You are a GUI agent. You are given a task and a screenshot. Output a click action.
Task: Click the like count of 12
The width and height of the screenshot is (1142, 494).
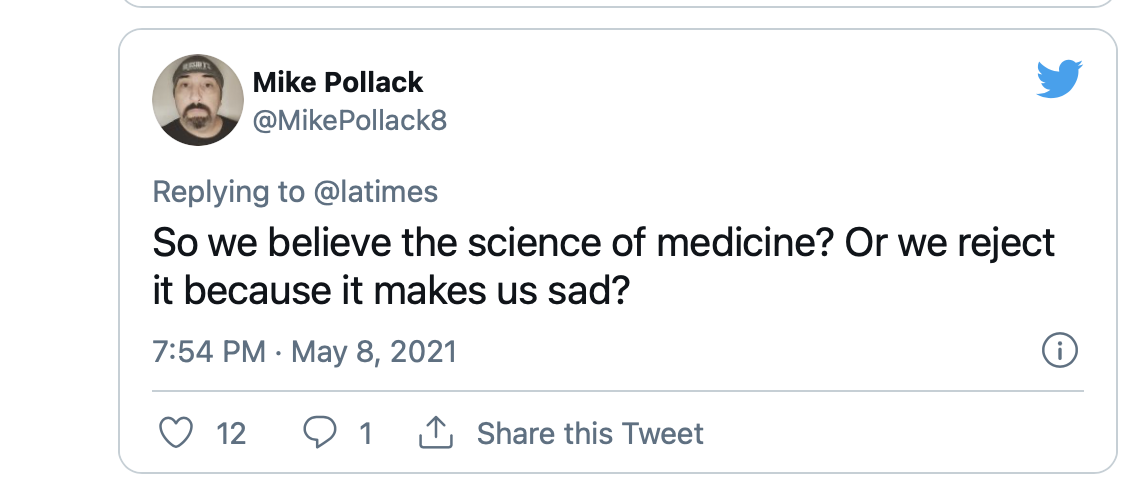(231, 433)
